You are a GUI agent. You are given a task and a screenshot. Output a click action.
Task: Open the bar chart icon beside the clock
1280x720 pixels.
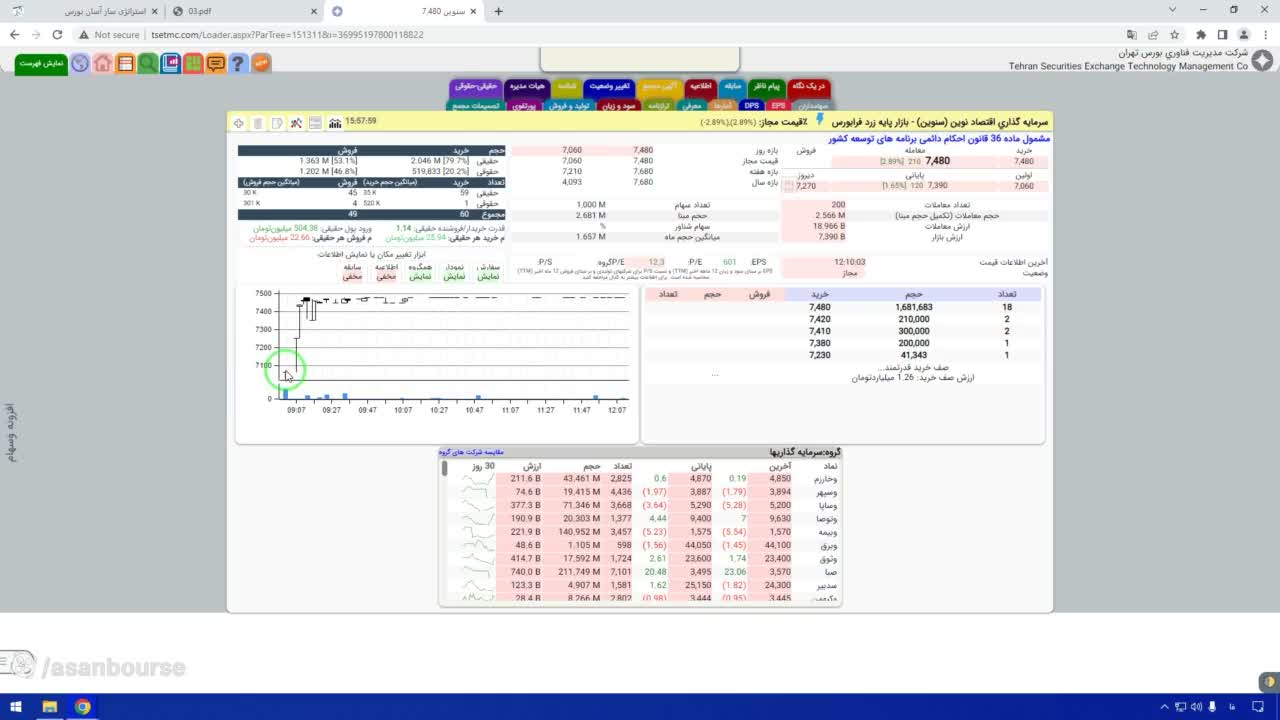(x=333, y=123)
